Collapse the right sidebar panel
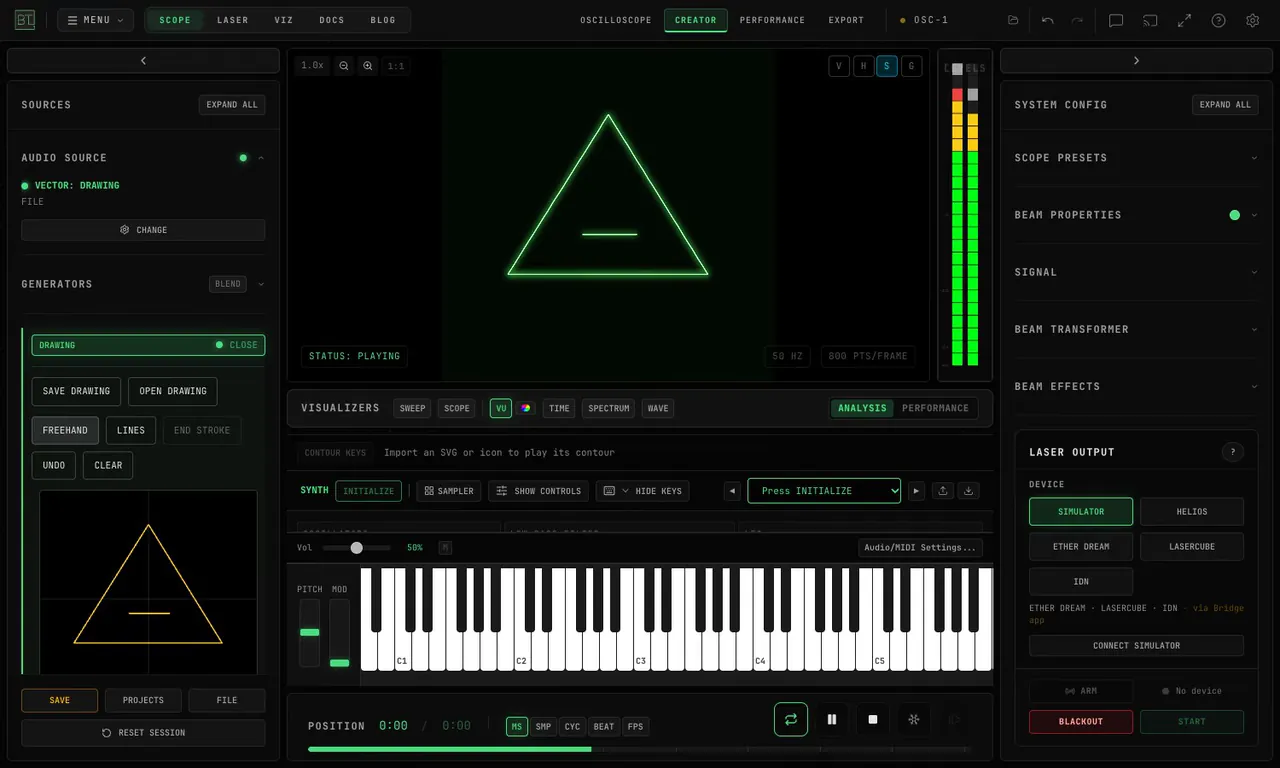This screenshot has width=1280, height=768. point(1136,61)
